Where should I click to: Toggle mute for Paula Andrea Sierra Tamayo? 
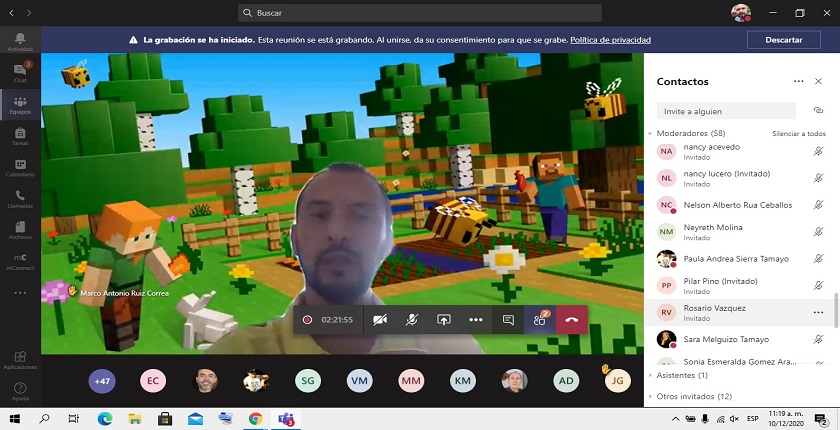[x=818, y=259]
